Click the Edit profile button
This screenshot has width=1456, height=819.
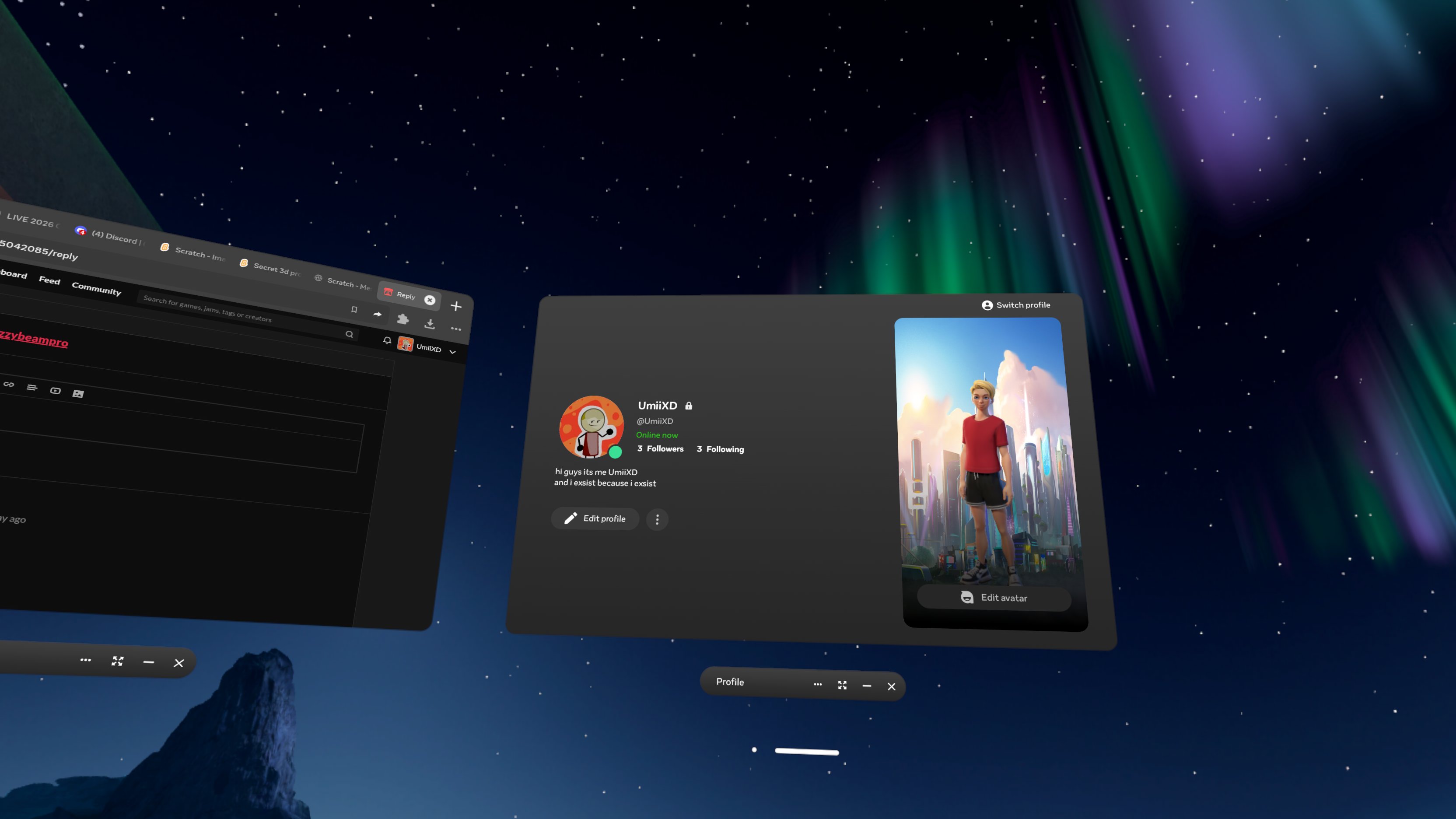[x=595, y=518]
